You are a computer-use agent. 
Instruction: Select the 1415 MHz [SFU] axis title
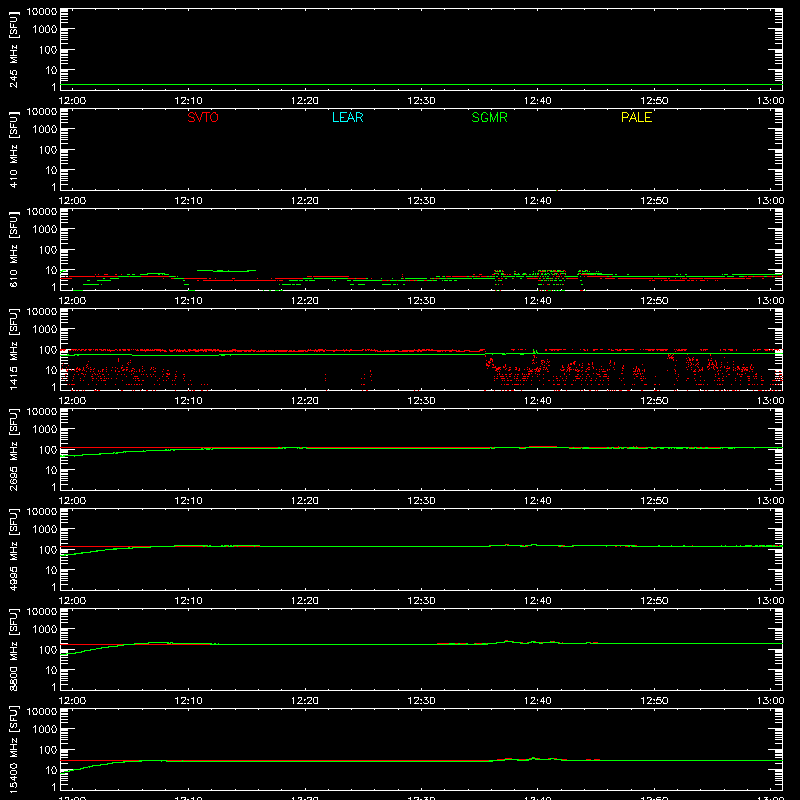(13, 350)
